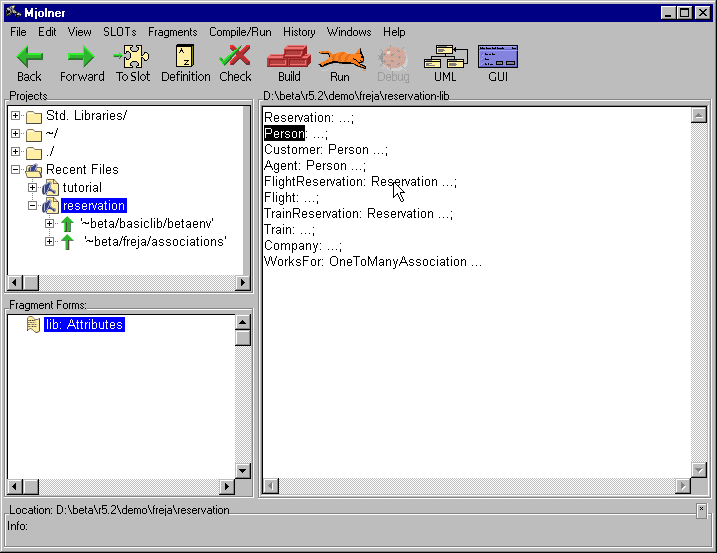The height and width of the screenshot is (553, 717).
Task: Select lib: Attributes fragment form
Action: pyautogui.click(x=84, y=325)
